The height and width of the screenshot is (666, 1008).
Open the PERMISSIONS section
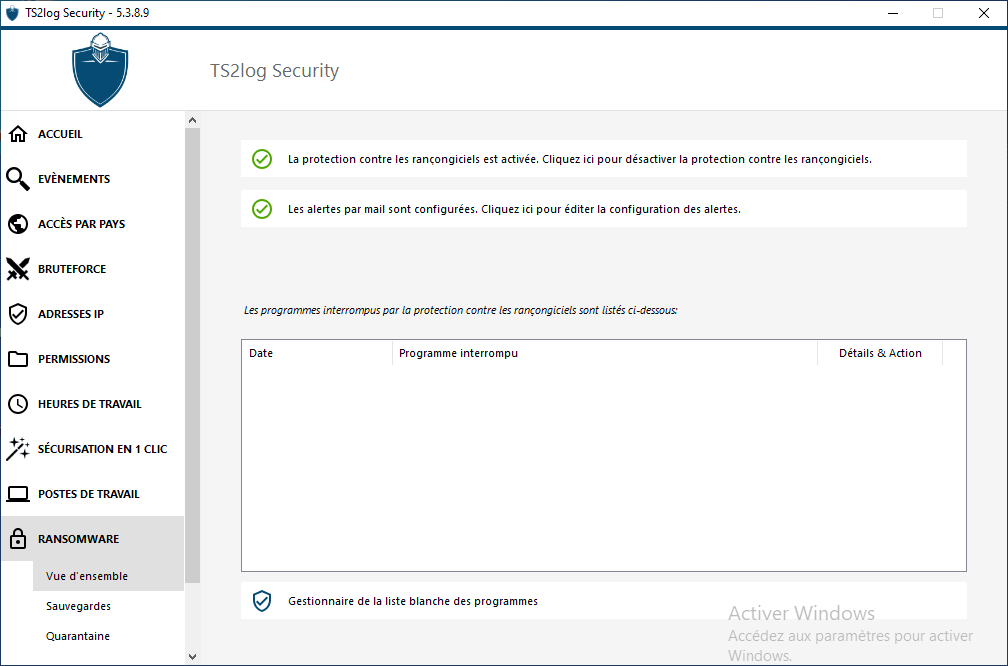[x=93, y=359]
